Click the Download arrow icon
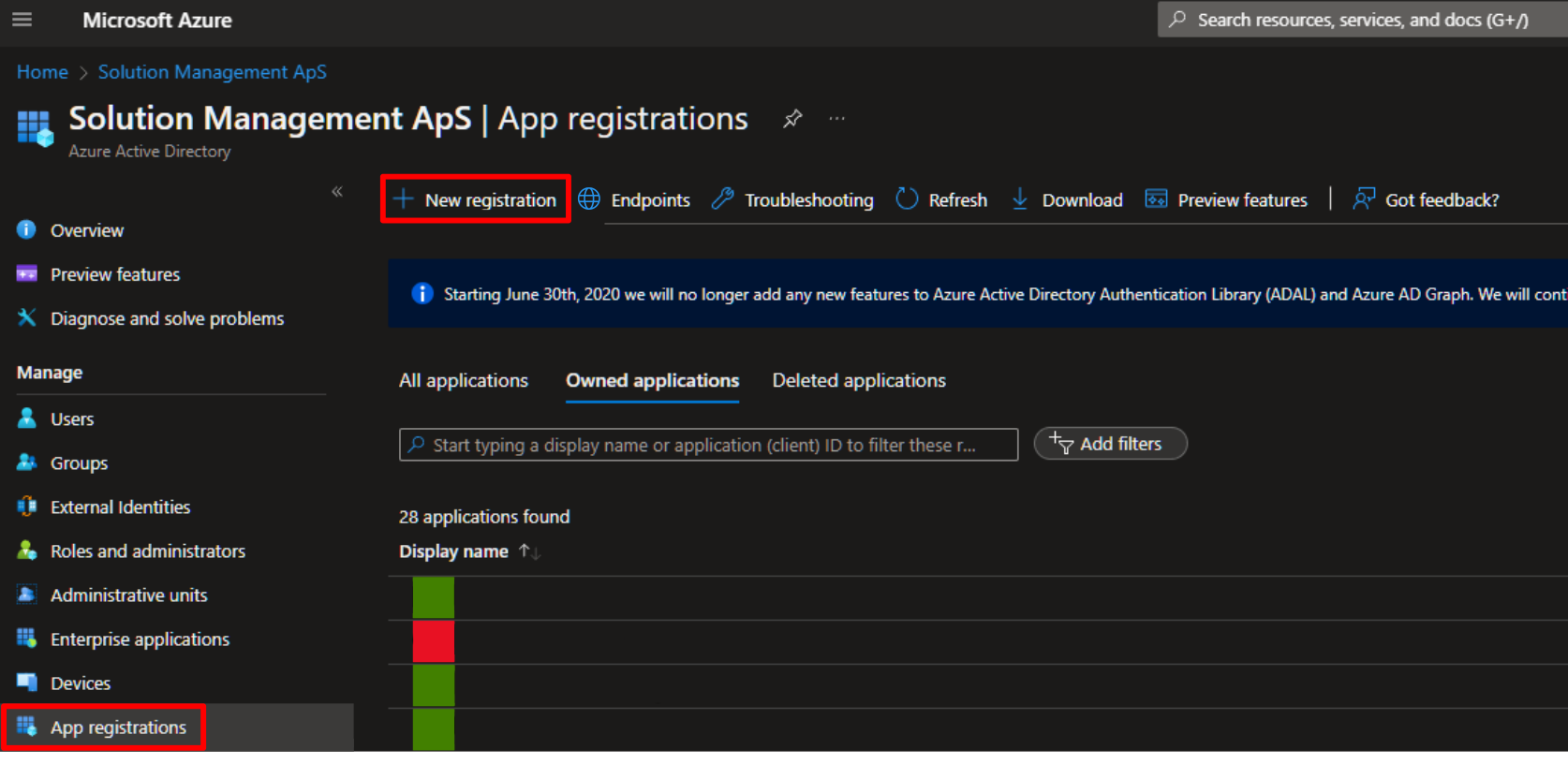Image resolution: width=1568 pixels, height=764 pixels. pos(1020,198)
